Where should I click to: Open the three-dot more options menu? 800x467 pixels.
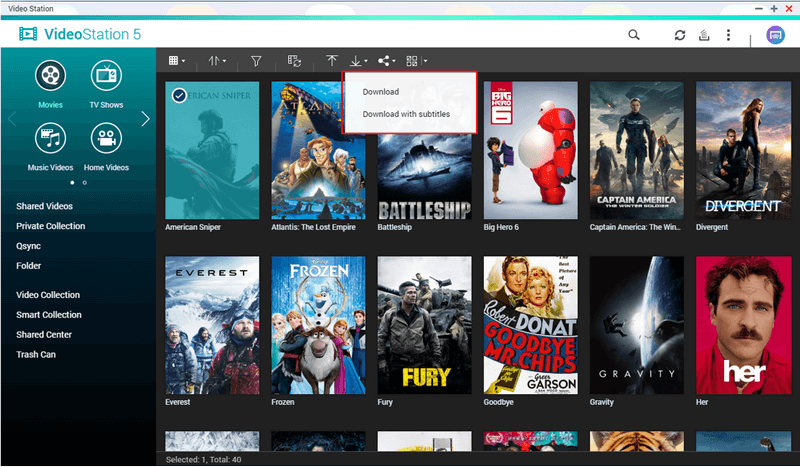(728, 35)
